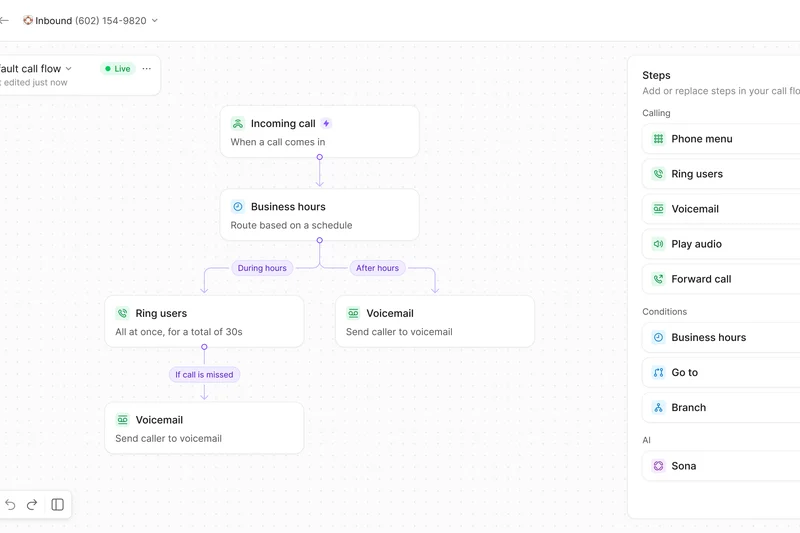This screenshot has height=533, width=800.
Task: Pick the Play audio step
Action: 720,244
